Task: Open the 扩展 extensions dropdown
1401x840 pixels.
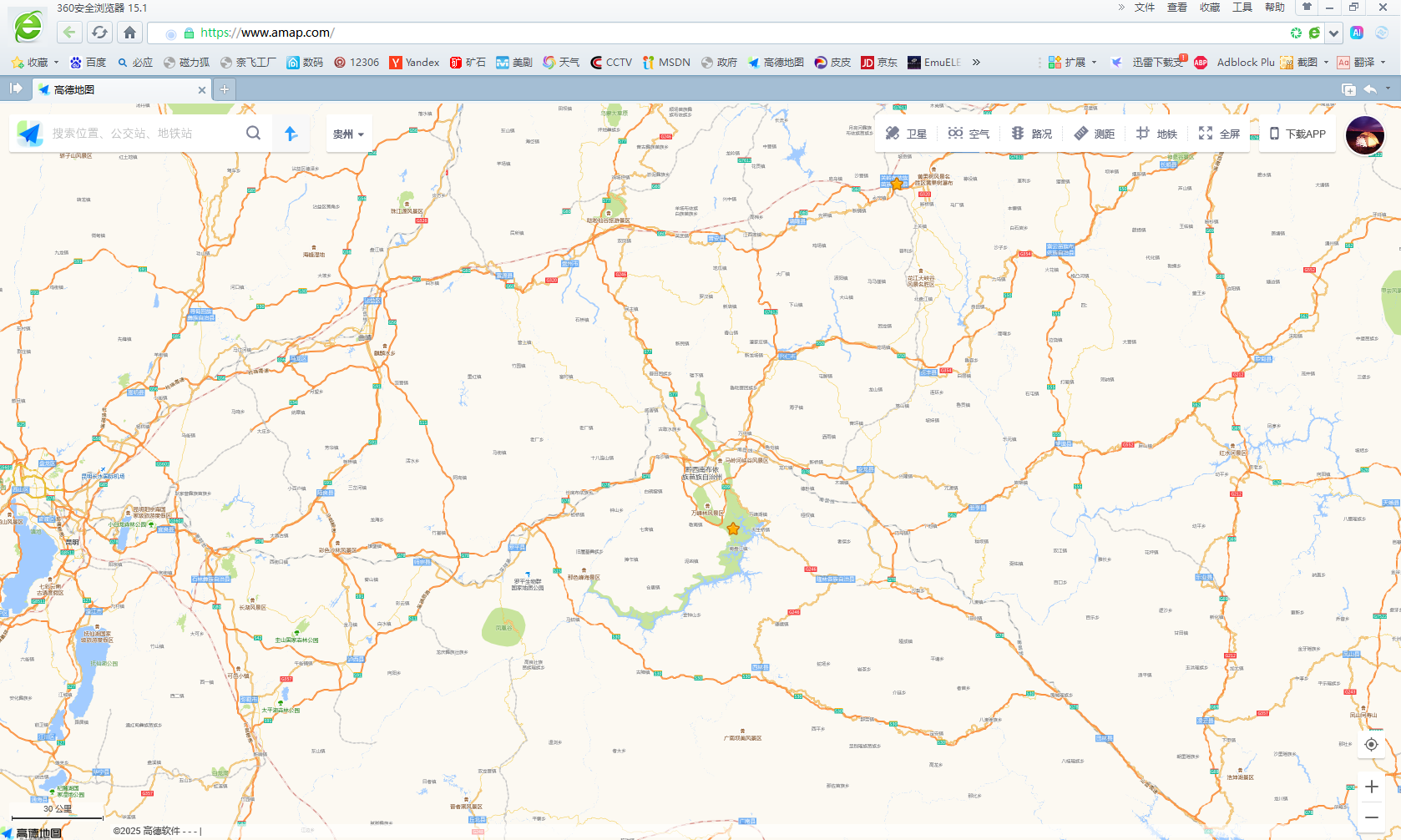Action: pyautogui.click(x=1073, y=63)
